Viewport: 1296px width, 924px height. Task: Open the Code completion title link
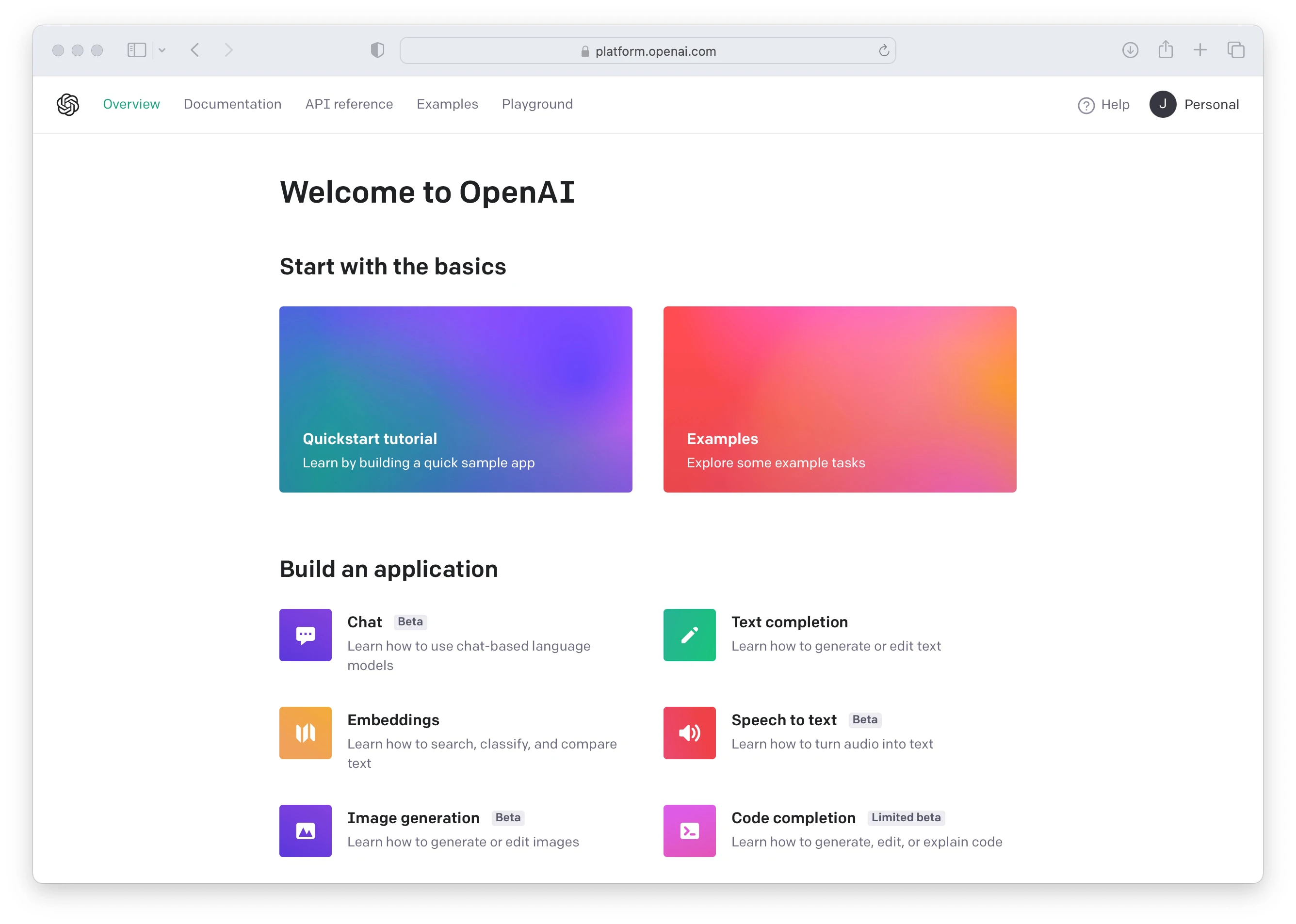point(794,818)
